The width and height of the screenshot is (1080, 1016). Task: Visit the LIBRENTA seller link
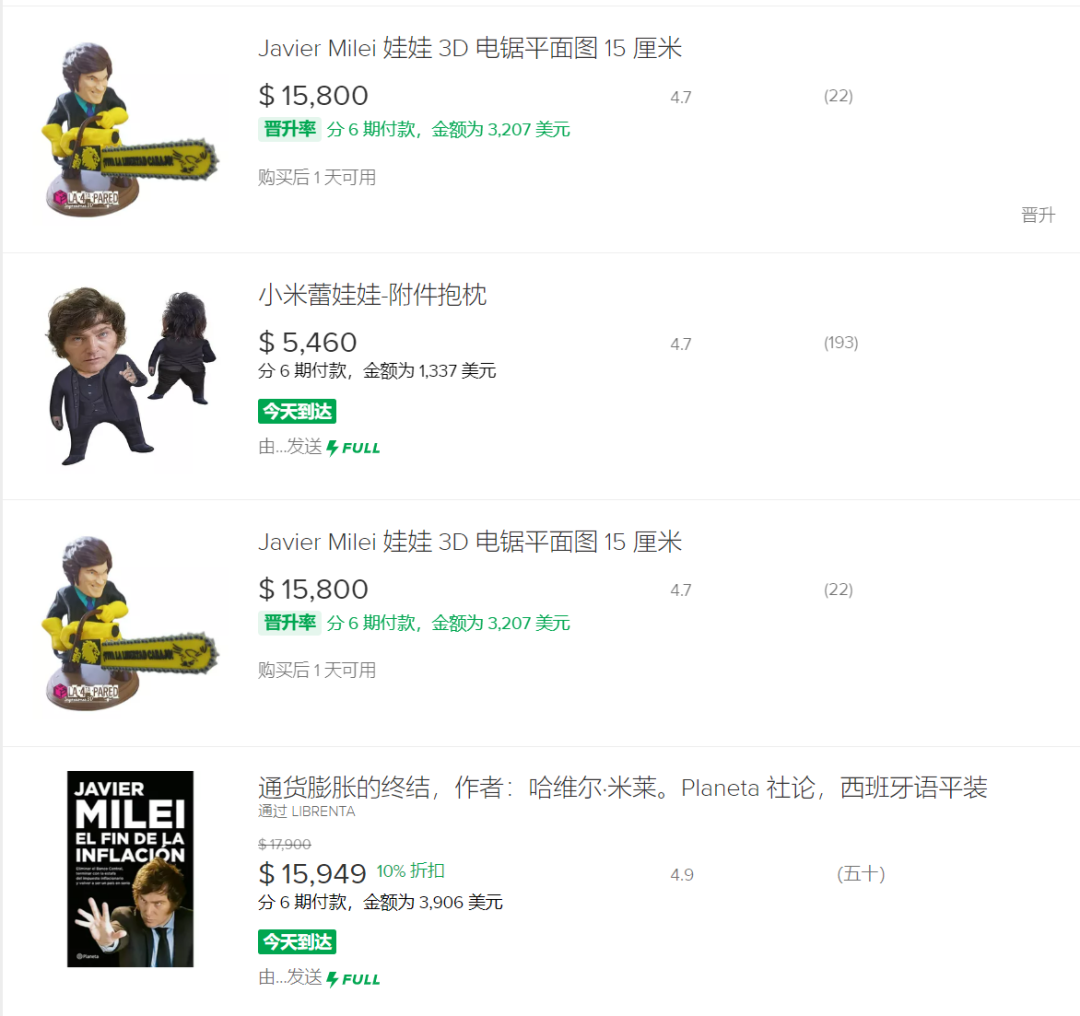pos(306,811)
